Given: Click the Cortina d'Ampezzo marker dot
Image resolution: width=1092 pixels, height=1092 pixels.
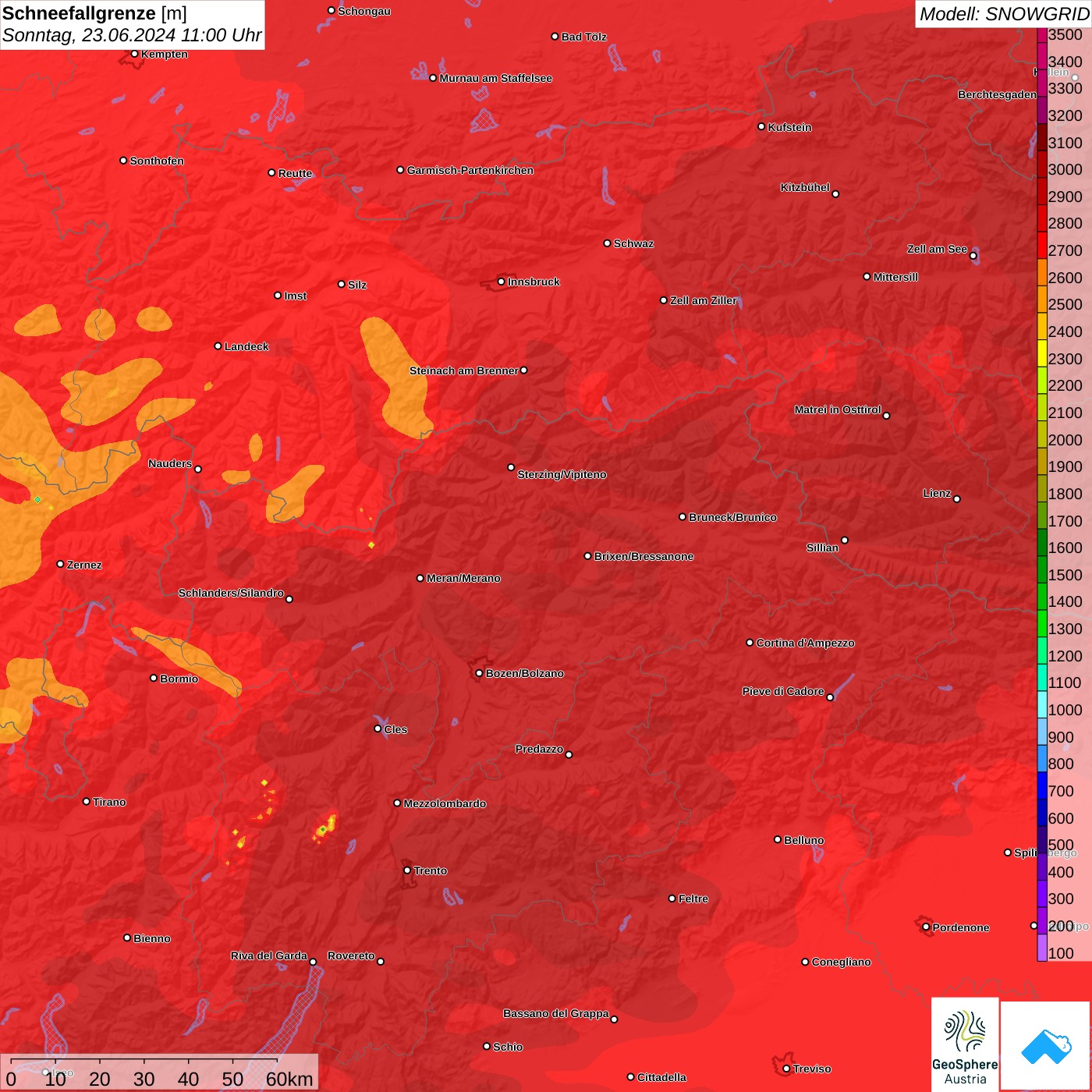Looking at the screenshot, I should (750, 643).
